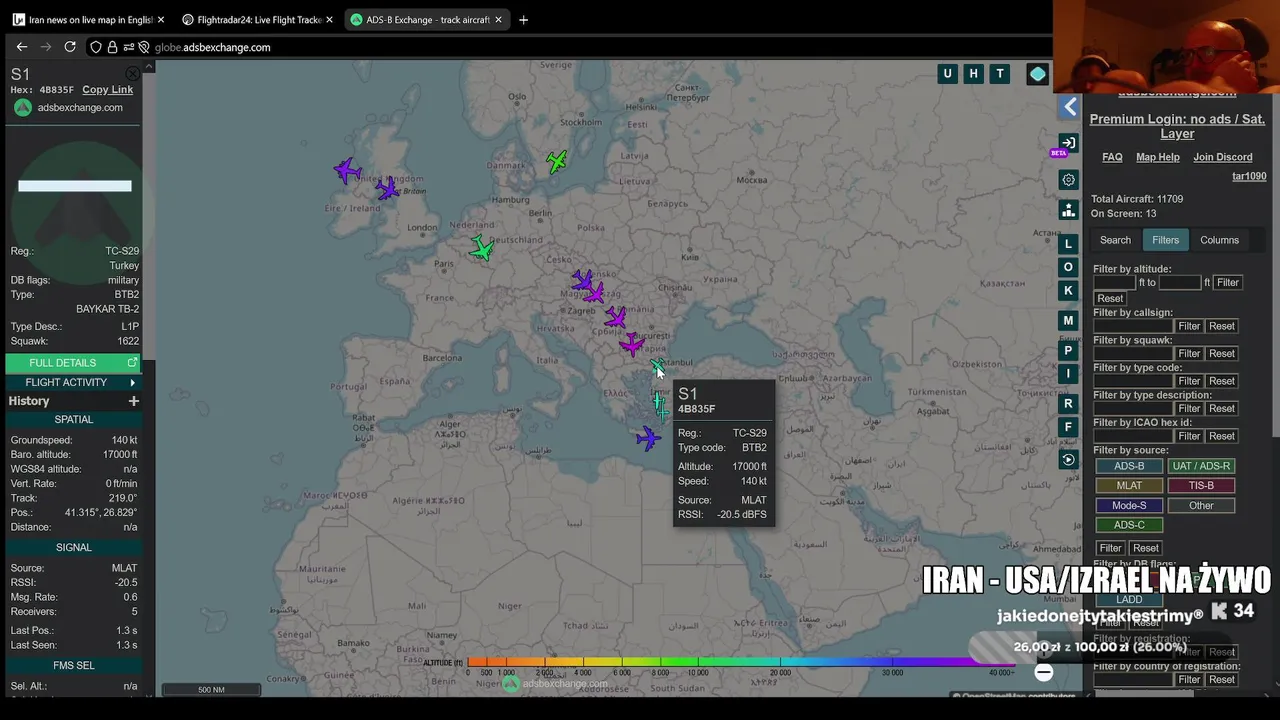The width and height of the screenshot is (1280, 720).
Task: Toggle the R map button
Action: click(x=1068, y=404)
